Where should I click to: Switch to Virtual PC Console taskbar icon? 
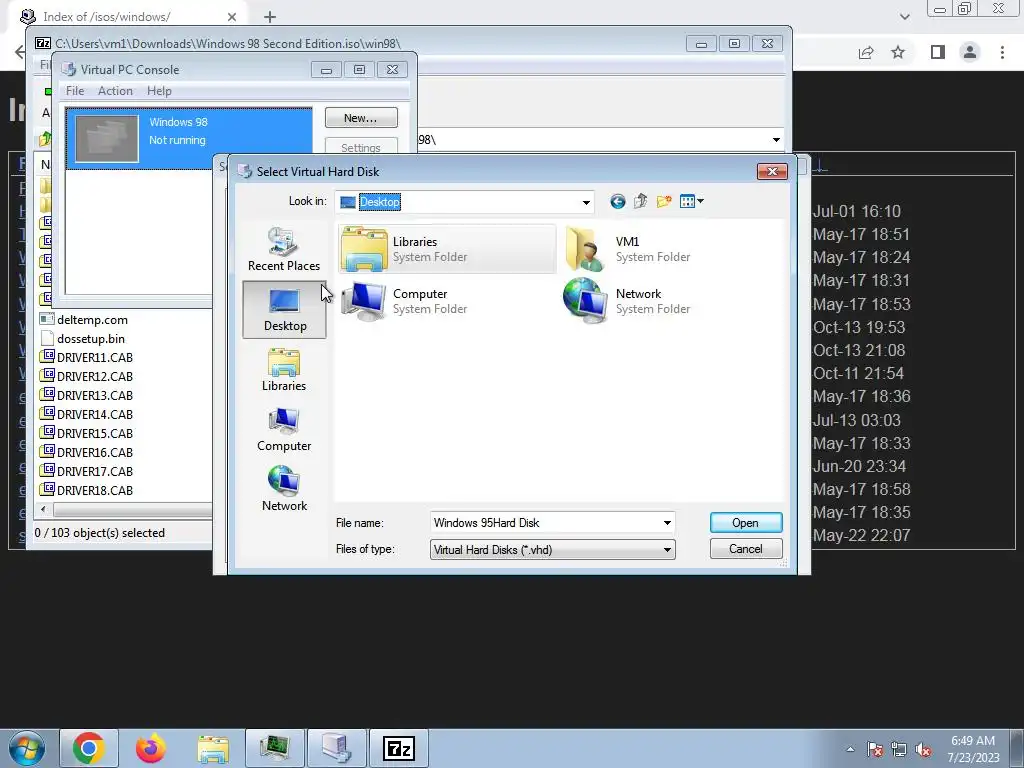[x=336, y=748]
